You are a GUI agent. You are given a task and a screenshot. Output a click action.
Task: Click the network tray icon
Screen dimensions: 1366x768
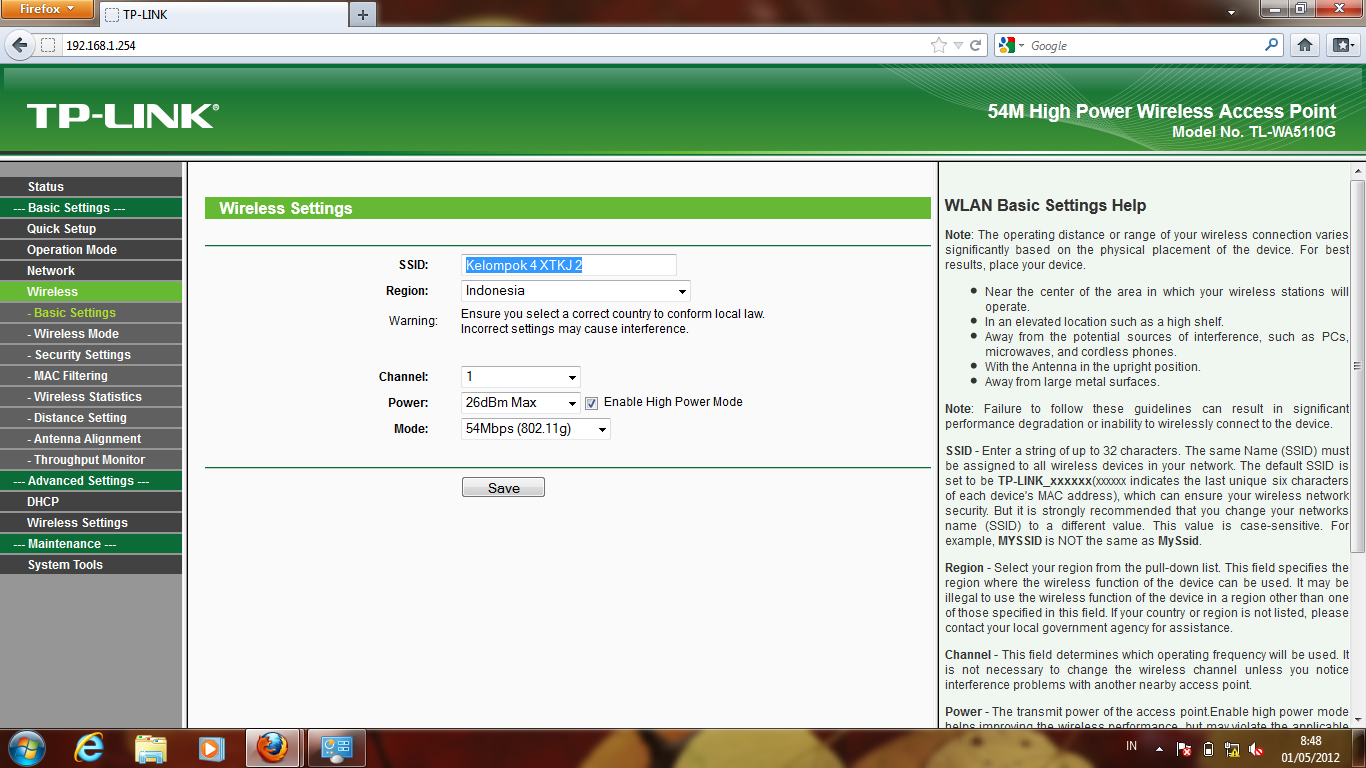[1232, 749]
